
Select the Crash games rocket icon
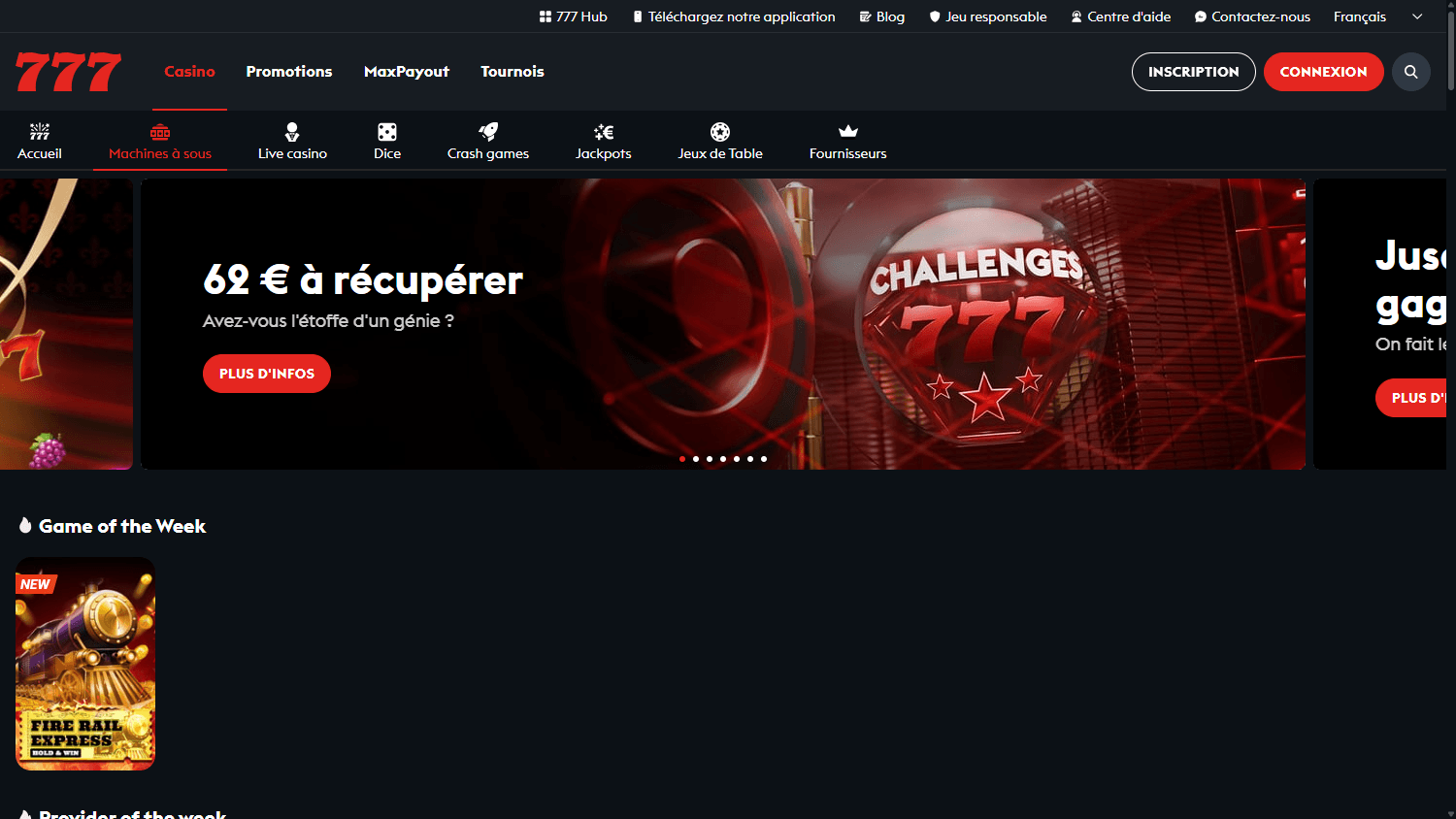pyautogui.click(x=488, y=132)
